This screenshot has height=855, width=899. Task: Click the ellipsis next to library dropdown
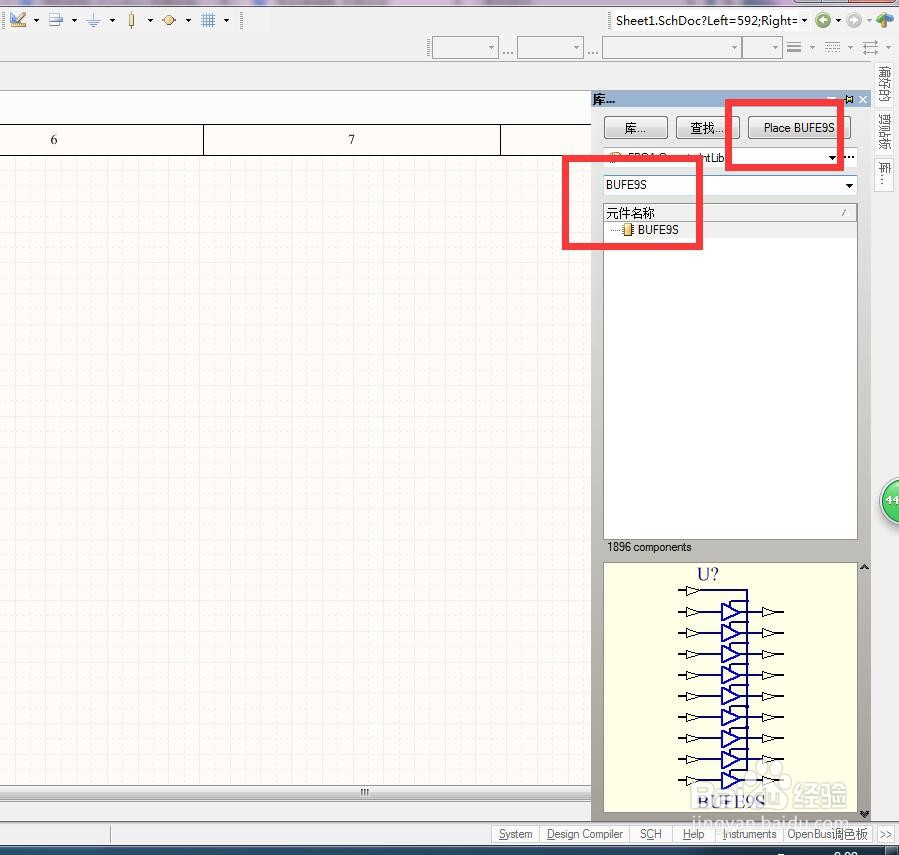tap(849, 157)
